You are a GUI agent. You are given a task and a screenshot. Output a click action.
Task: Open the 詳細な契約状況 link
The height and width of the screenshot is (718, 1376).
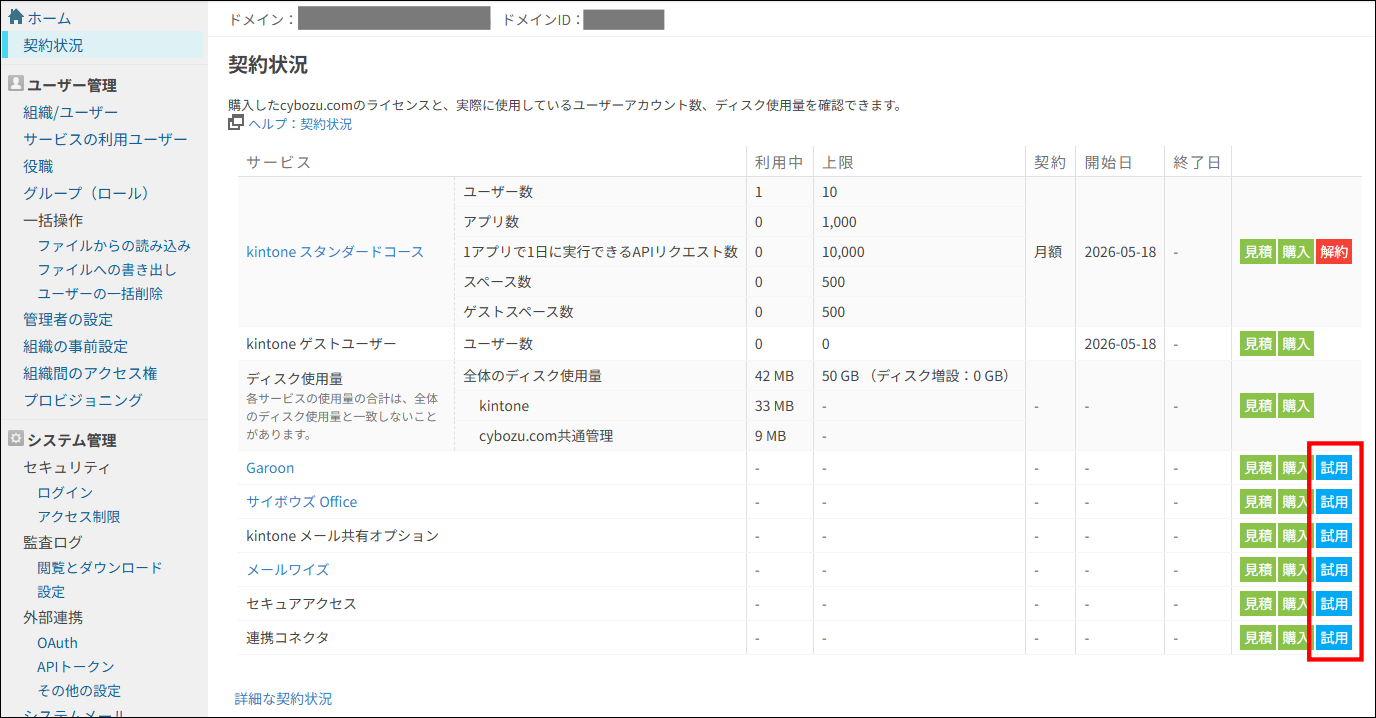point(284,699)
